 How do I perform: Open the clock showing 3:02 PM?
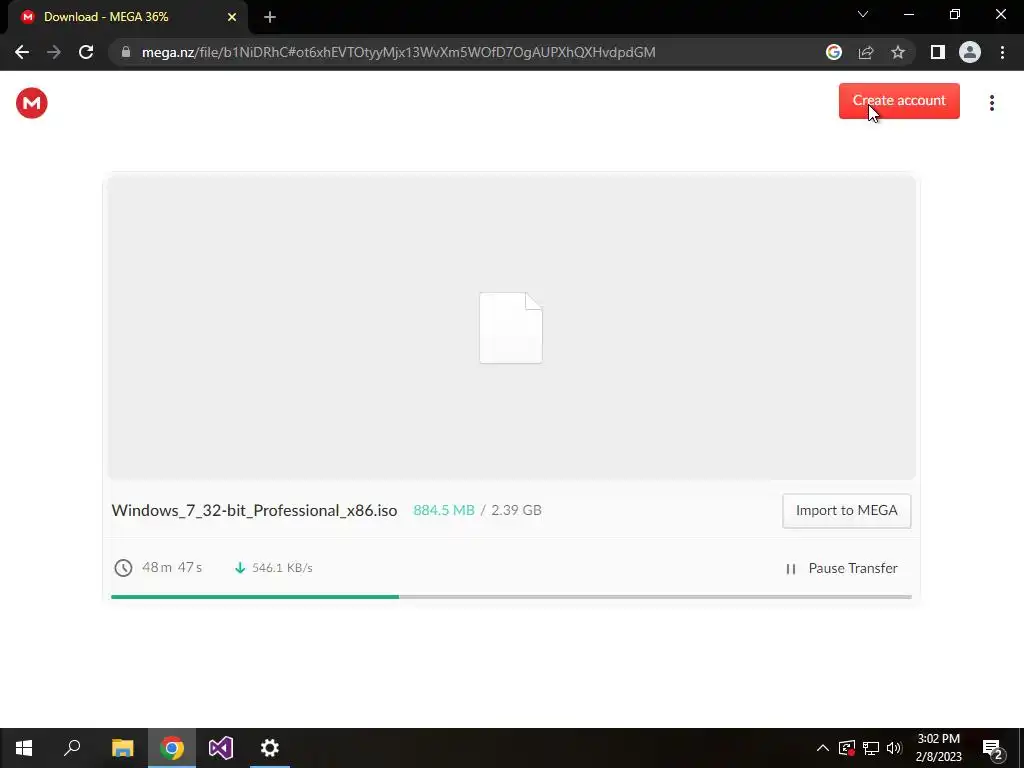pos(938,748)
